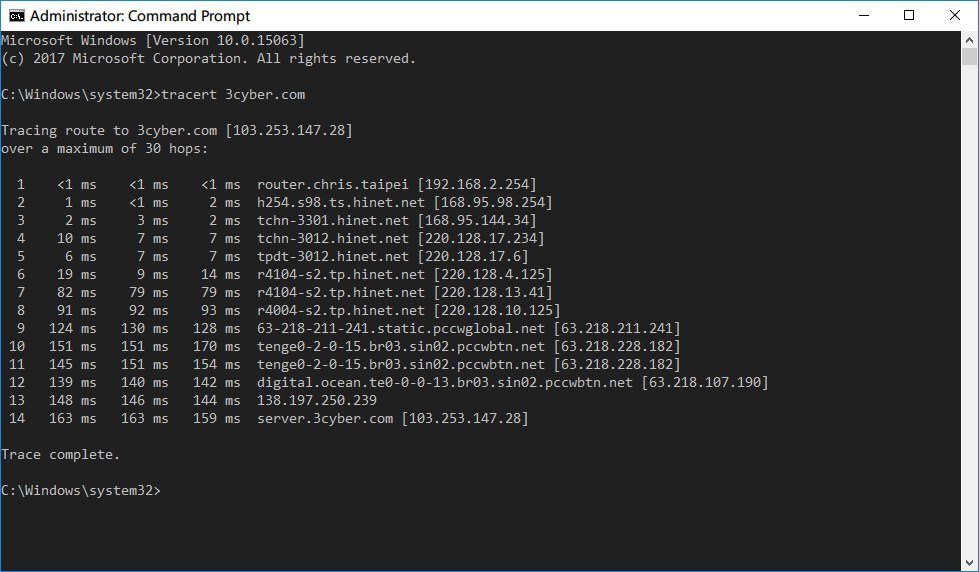The image size is (979, 572).
Task: Click the vertical scrollbar track
Action: (x=969, y=300)
